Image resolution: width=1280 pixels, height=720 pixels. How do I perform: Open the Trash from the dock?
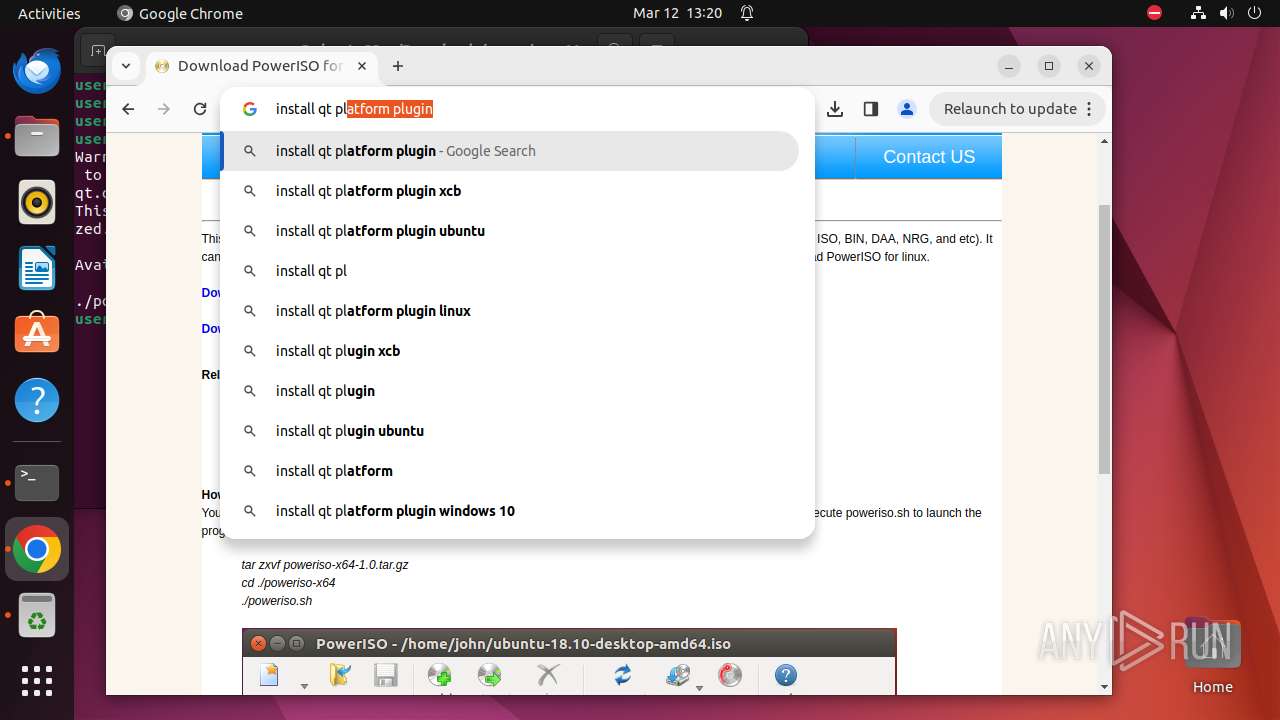point(37,615)
